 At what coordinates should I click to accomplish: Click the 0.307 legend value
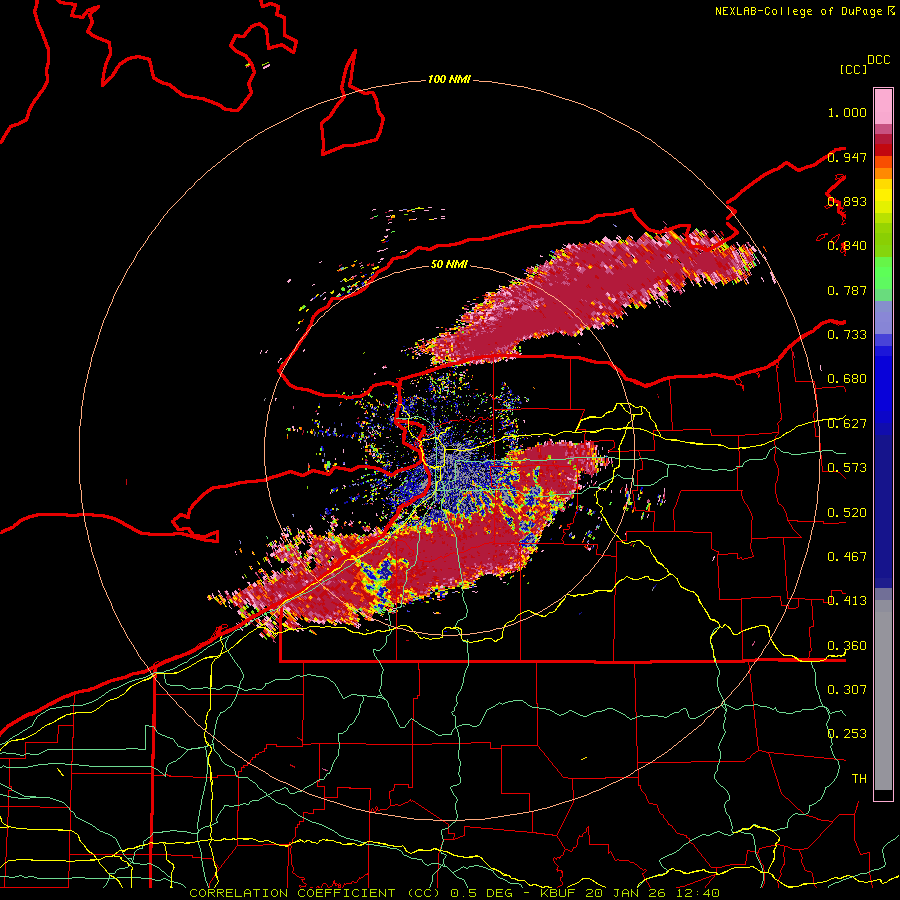pyautogui.click(x=847, y=689)
